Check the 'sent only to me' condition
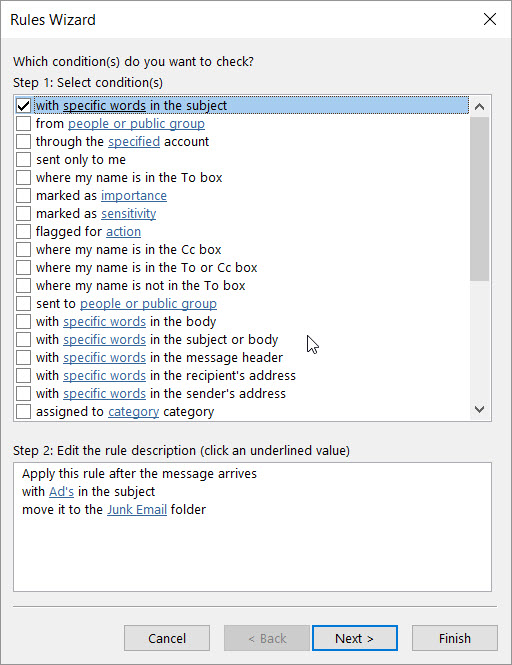The image size is (512, 665). tap(23, 159)
